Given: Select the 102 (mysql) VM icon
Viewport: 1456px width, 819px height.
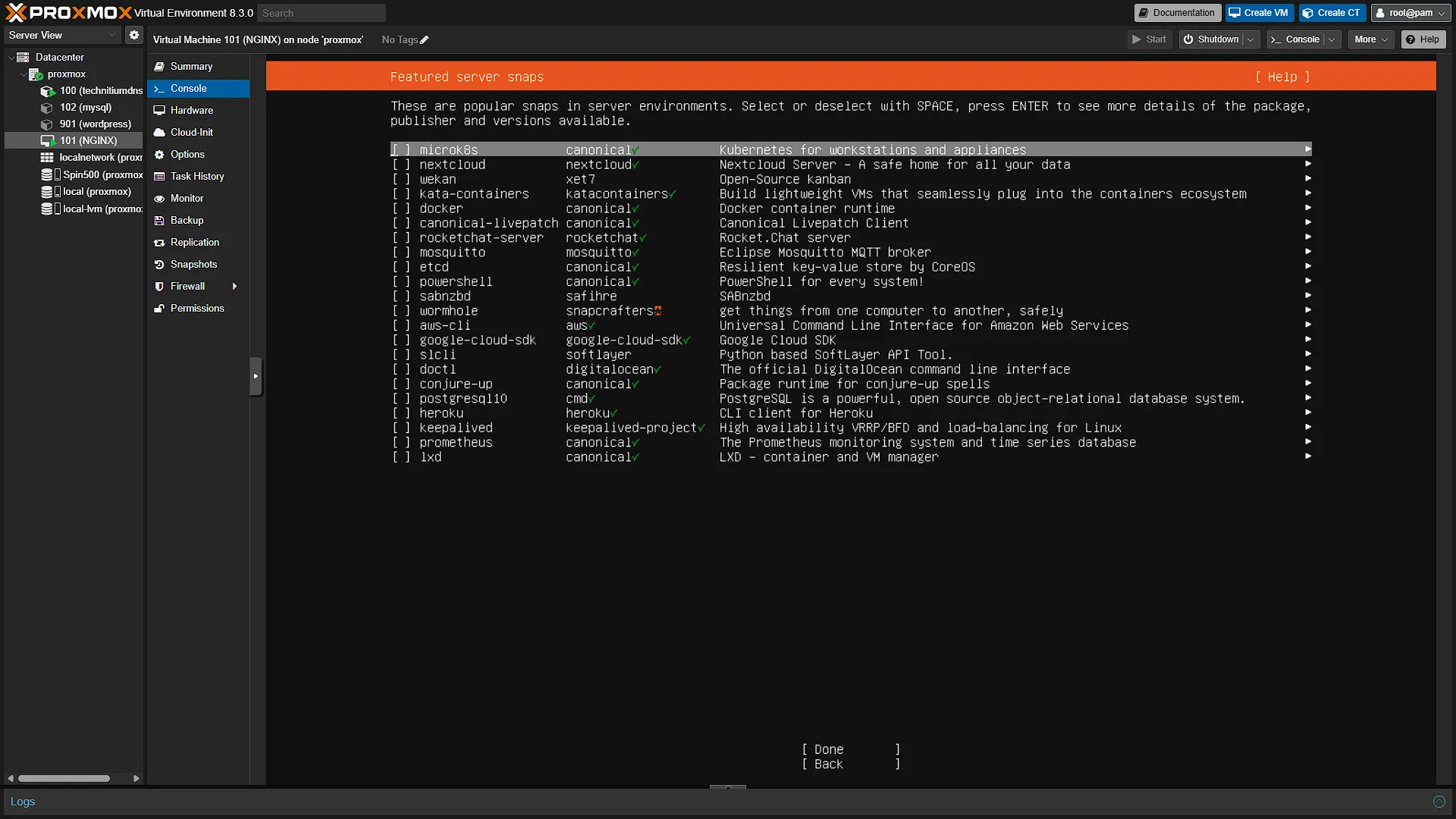Looking at the screenshot, I should click(47, 108).
